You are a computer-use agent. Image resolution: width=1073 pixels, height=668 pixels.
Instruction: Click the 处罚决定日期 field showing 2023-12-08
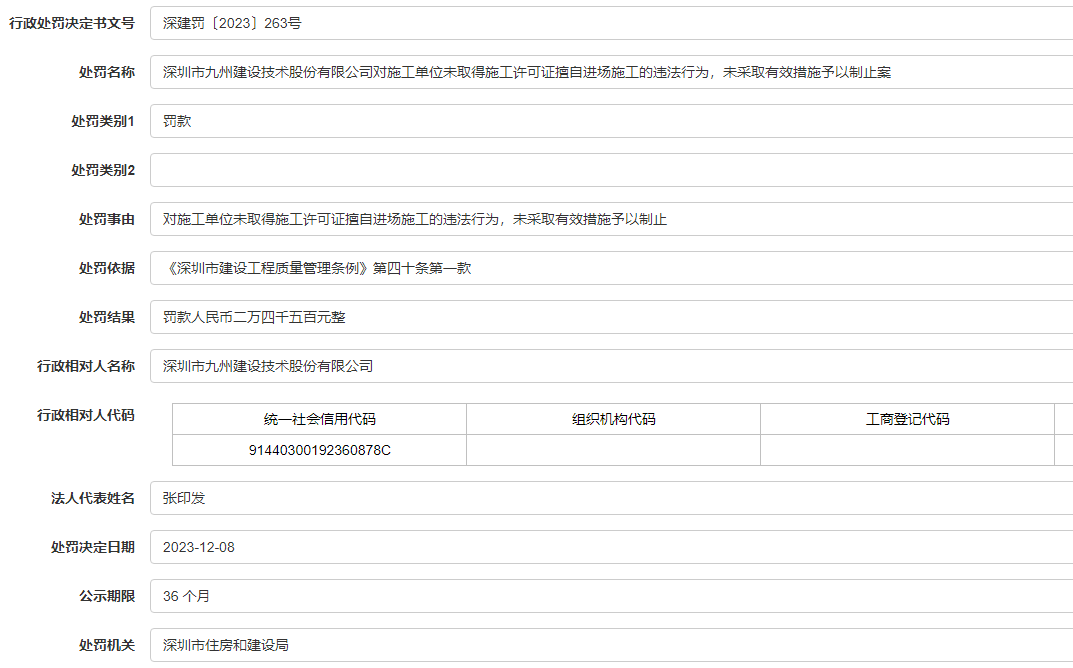click(612, 548)
